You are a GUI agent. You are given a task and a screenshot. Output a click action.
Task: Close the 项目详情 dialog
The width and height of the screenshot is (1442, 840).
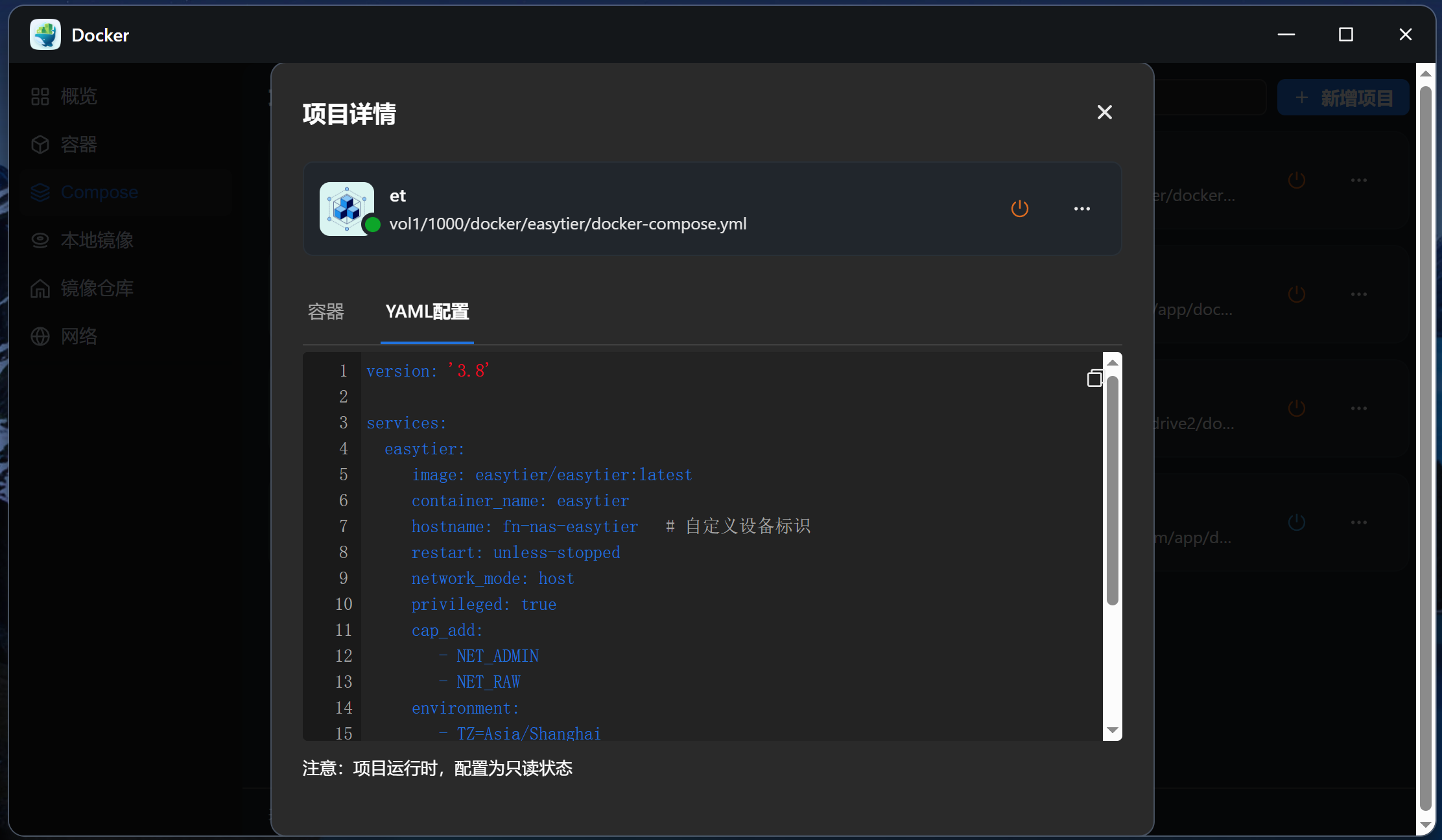click(1104, 112)
